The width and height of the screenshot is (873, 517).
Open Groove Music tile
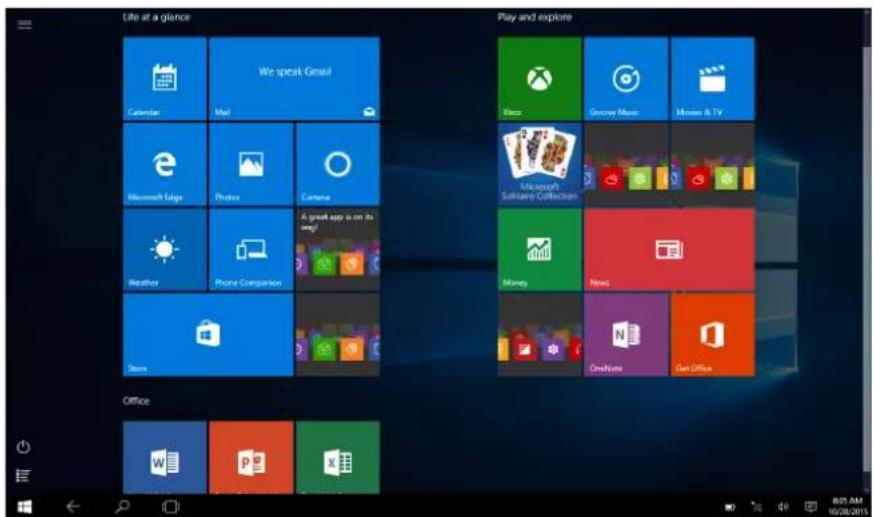[x=625, y=79]
